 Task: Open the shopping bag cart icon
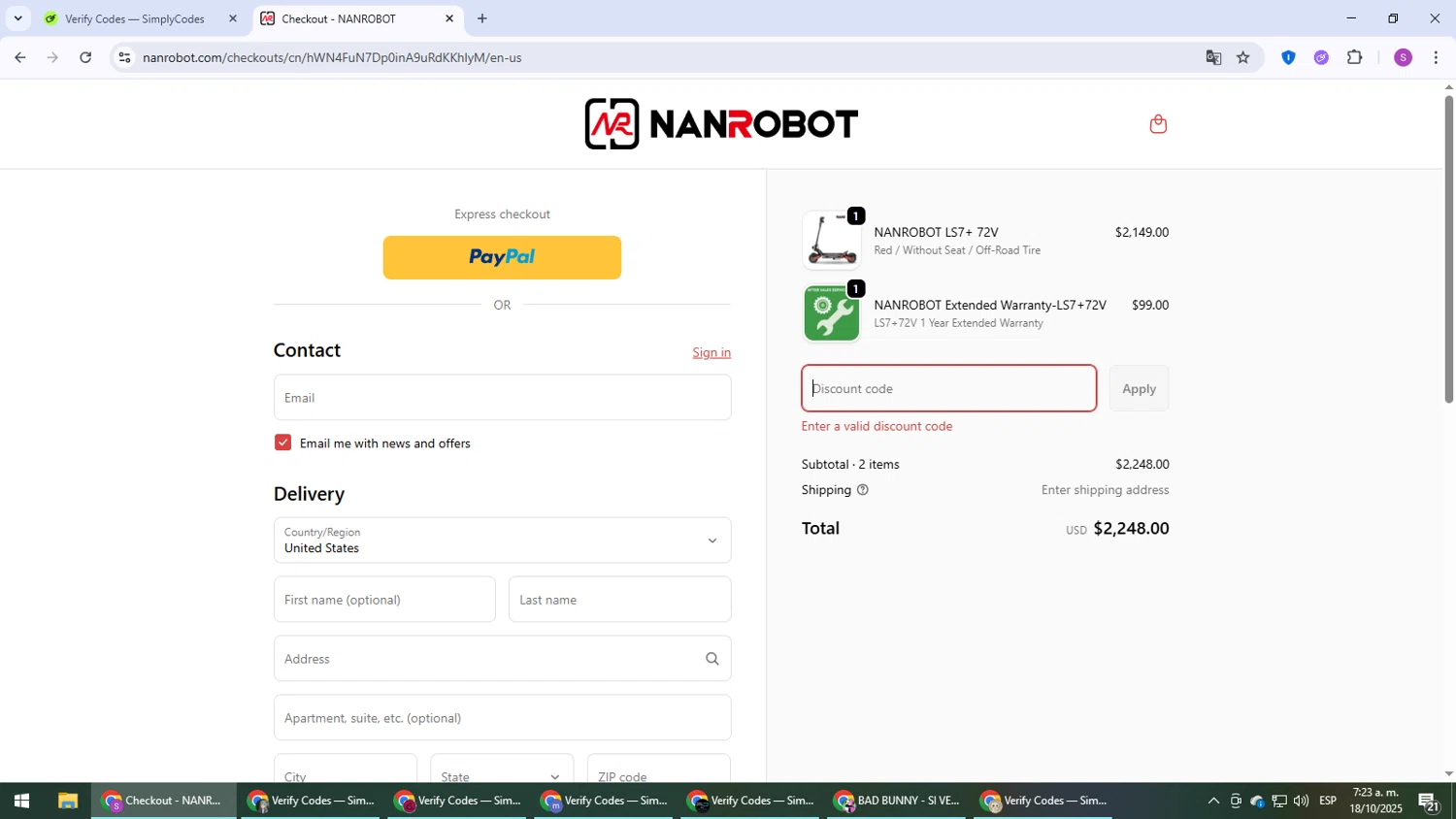(x=1157, y=123)
